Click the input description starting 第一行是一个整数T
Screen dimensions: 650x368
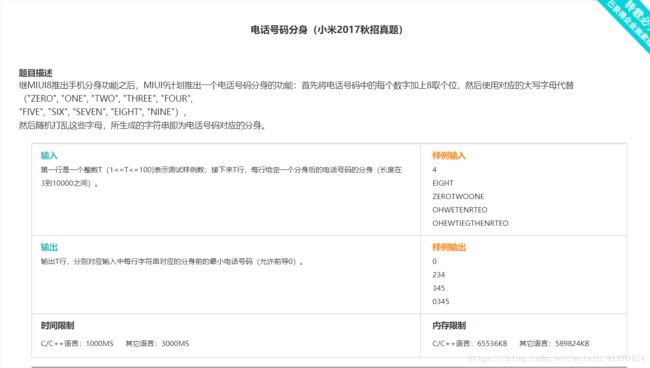[x=221, y=169]
